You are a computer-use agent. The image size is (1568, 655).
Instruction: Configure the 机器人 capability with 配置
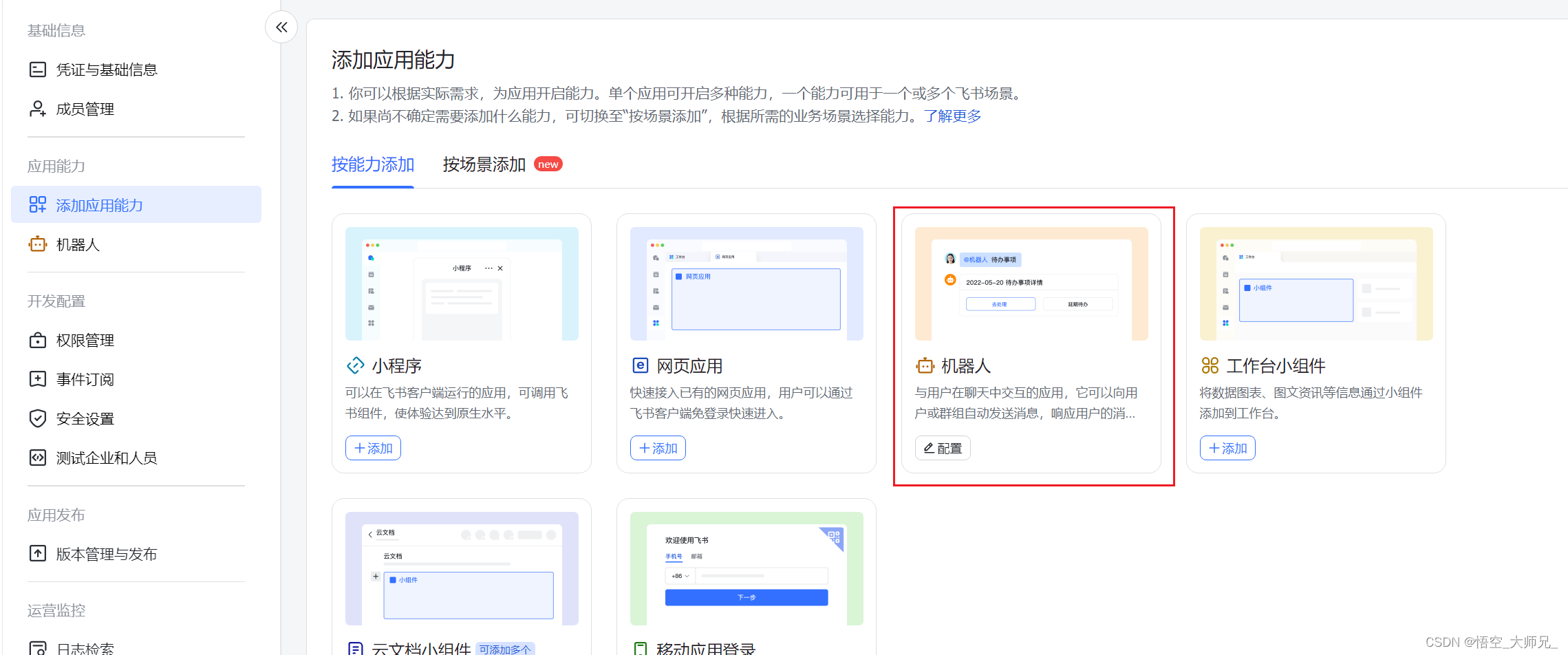tap(943, 448)
